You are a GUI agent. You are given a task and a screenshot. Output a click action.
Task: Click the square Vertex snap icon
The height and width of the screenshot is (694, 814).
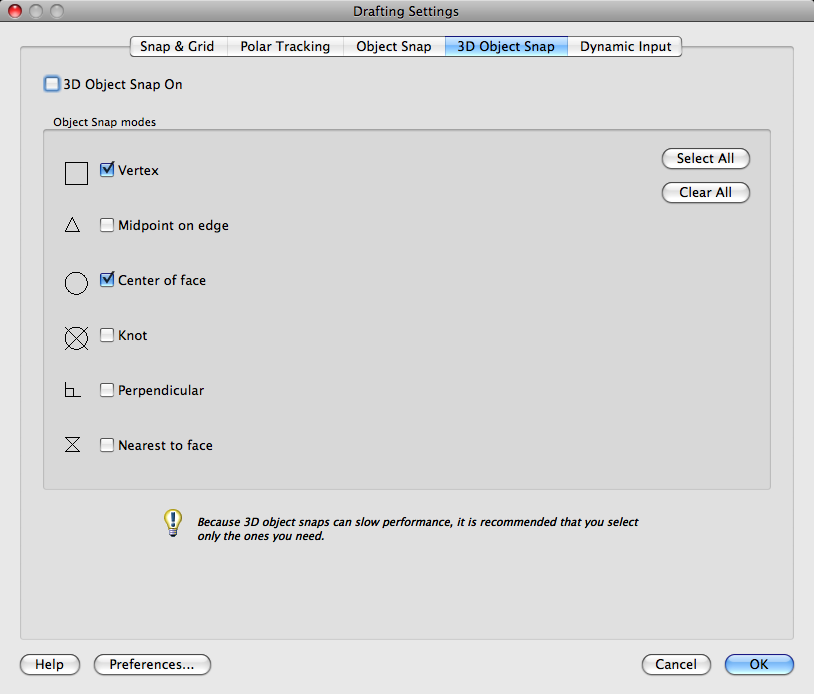coord(76,173)
